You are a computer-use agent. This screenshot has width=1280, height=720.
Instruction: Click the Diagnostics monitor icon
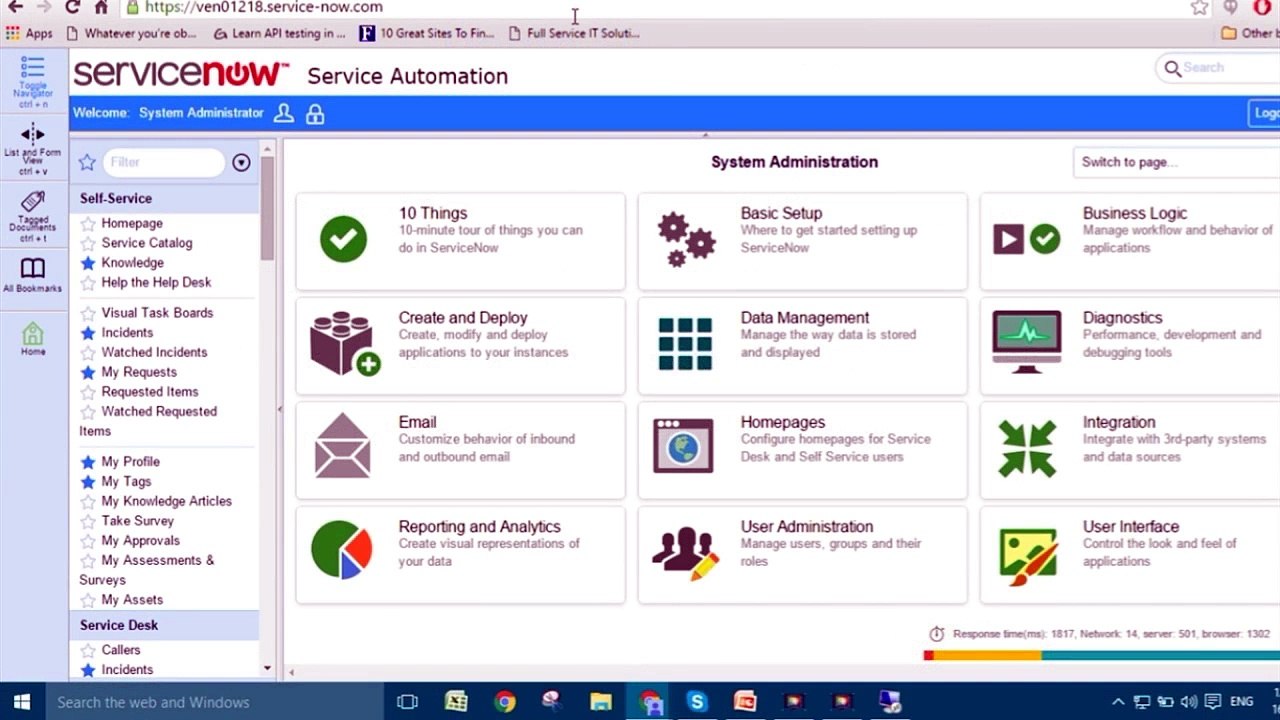pos(1027,342)
